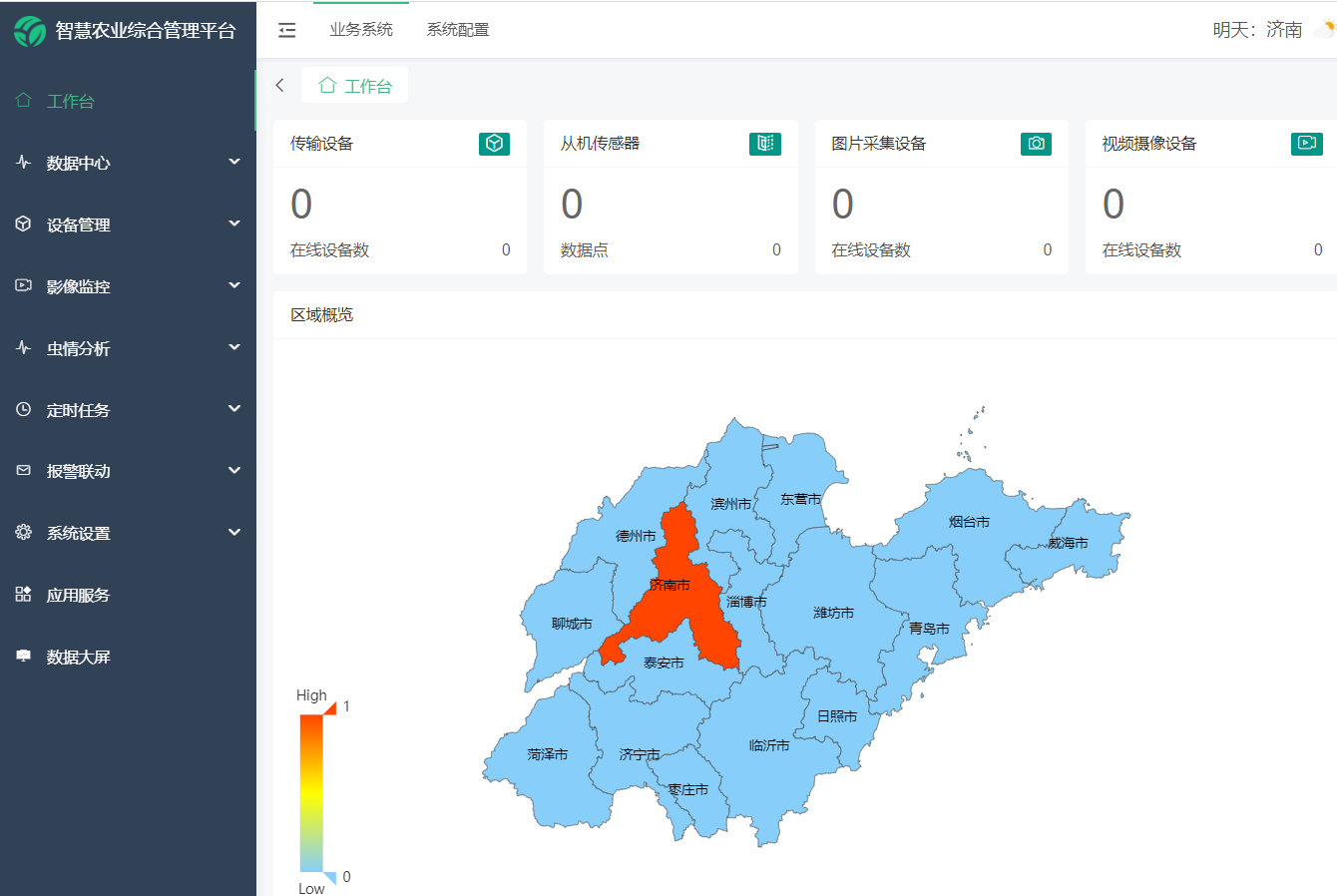Click the 应用服务 apps icon
Screen dimensions: 1337x896
(24, 594)
